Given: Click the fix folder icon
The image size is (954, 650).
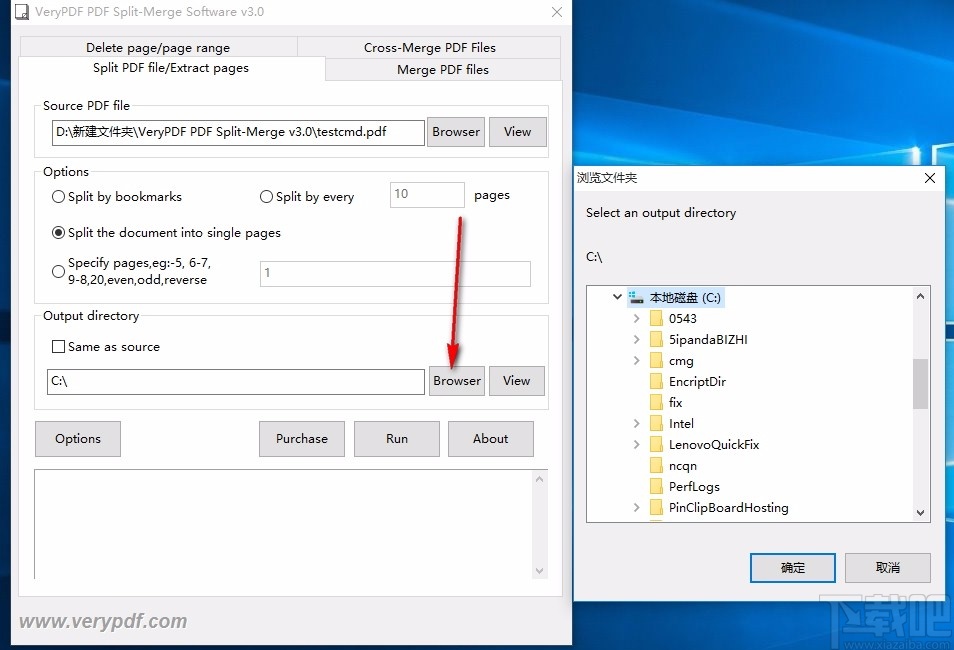Looking at the screenshot, I should point(657,402).
